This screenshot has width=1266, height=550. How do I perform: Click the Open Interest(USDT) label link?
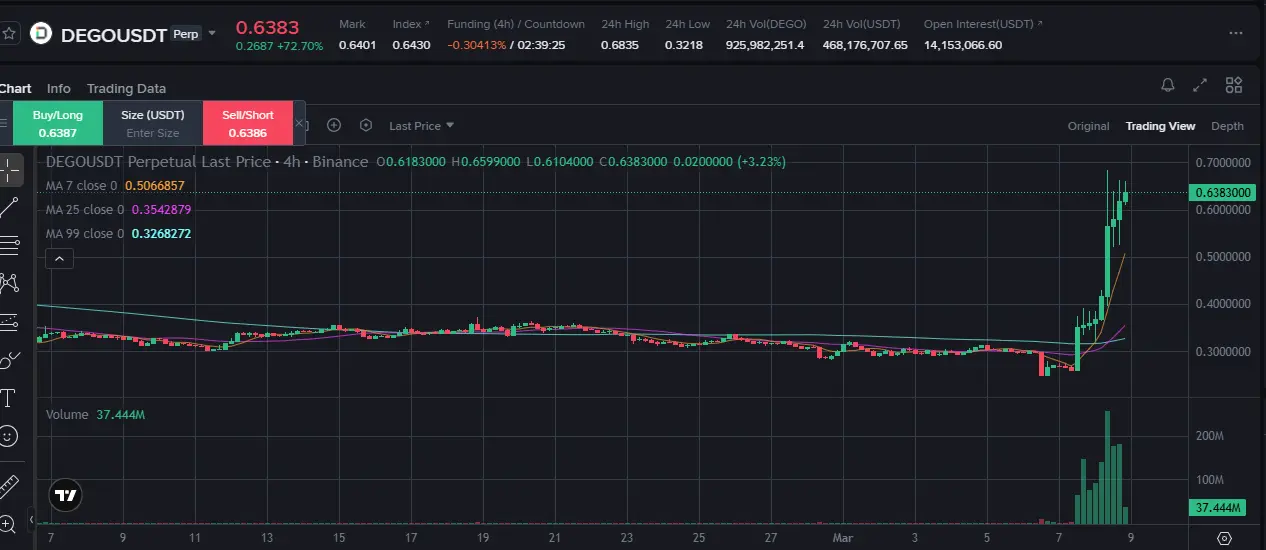[x=982, y=24]
